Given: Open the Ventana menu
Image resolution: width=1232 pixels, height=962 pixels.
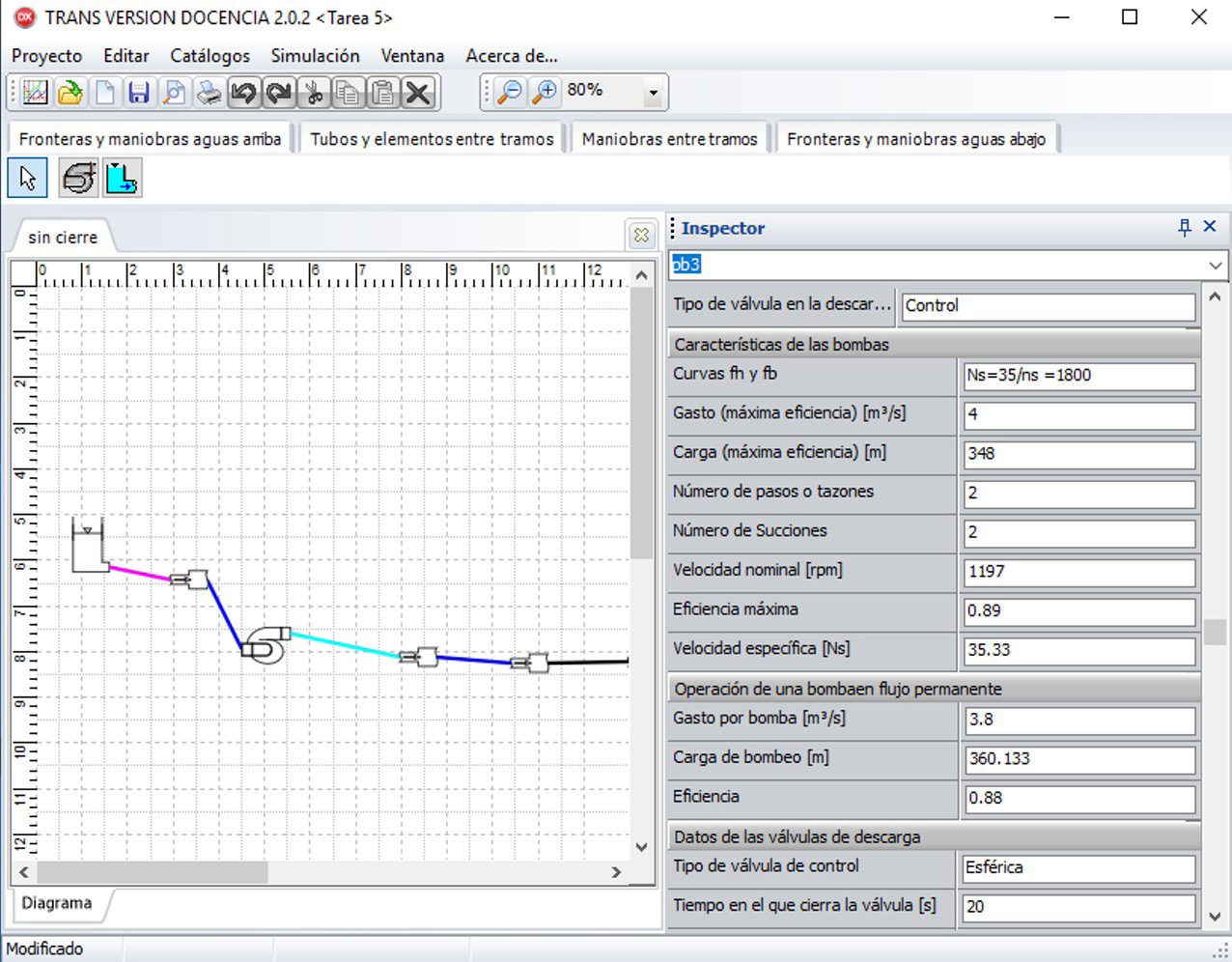Looking at the screenshot, I should (x=412, y=56).
